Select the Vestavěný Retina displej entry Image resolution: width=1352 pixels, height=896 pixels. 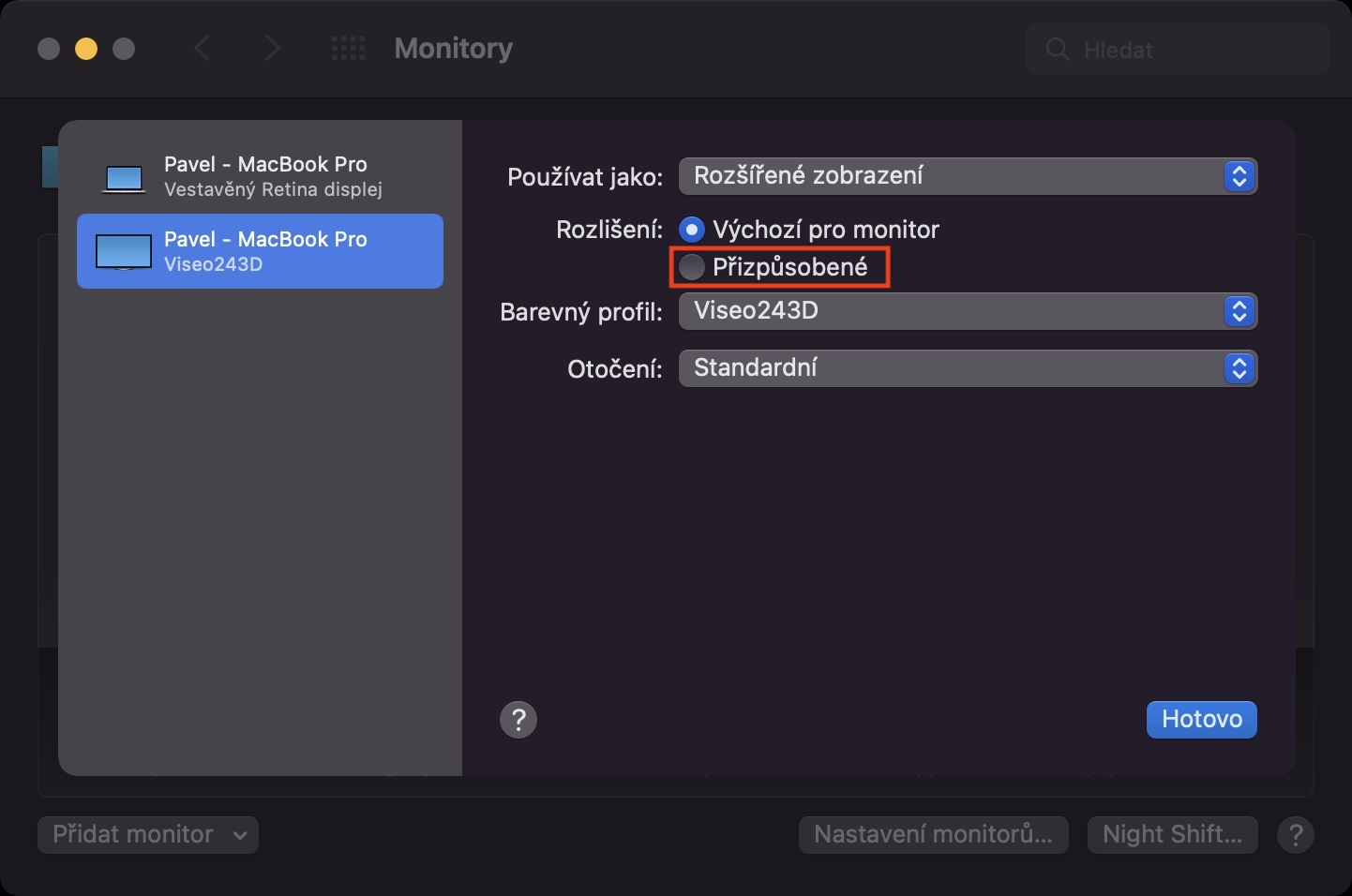pyautogui.click(x=272, y=176)
